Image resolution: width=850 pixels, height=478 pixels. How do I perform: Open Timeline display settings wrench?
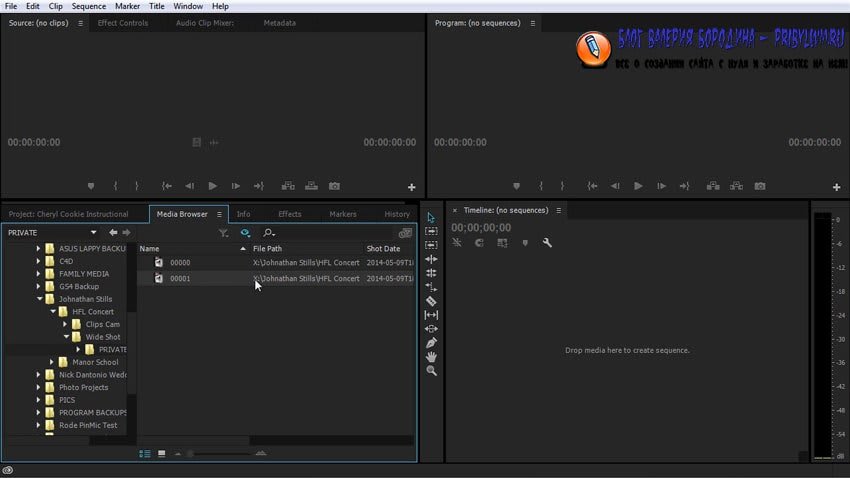coord(547,243)
